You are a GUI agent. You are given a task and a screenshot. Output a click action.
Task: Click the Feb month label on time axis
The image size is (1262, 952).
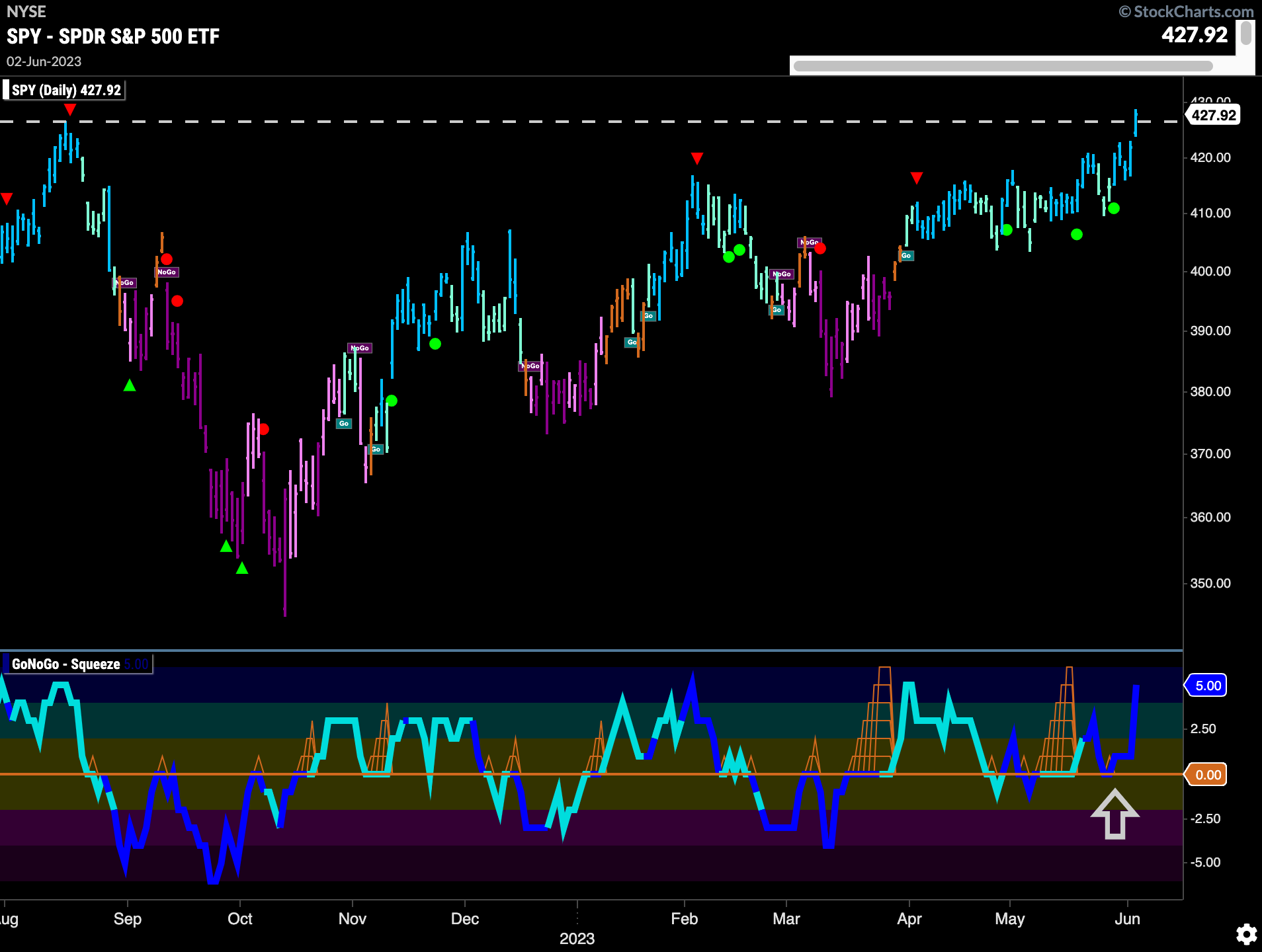(684, 919)
